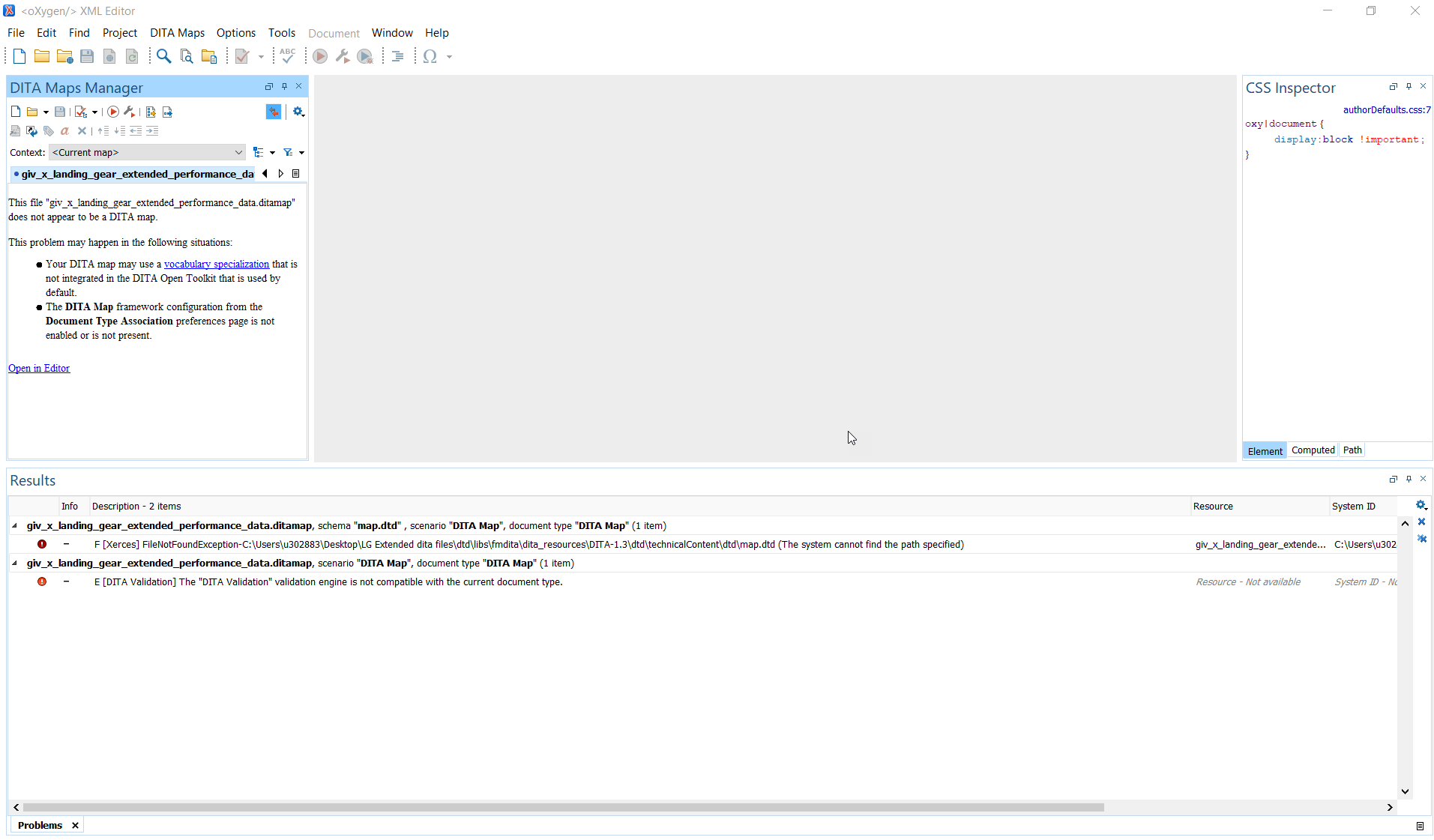Click the Open in Editor link

pyautogui.click(x=39, y=368)
